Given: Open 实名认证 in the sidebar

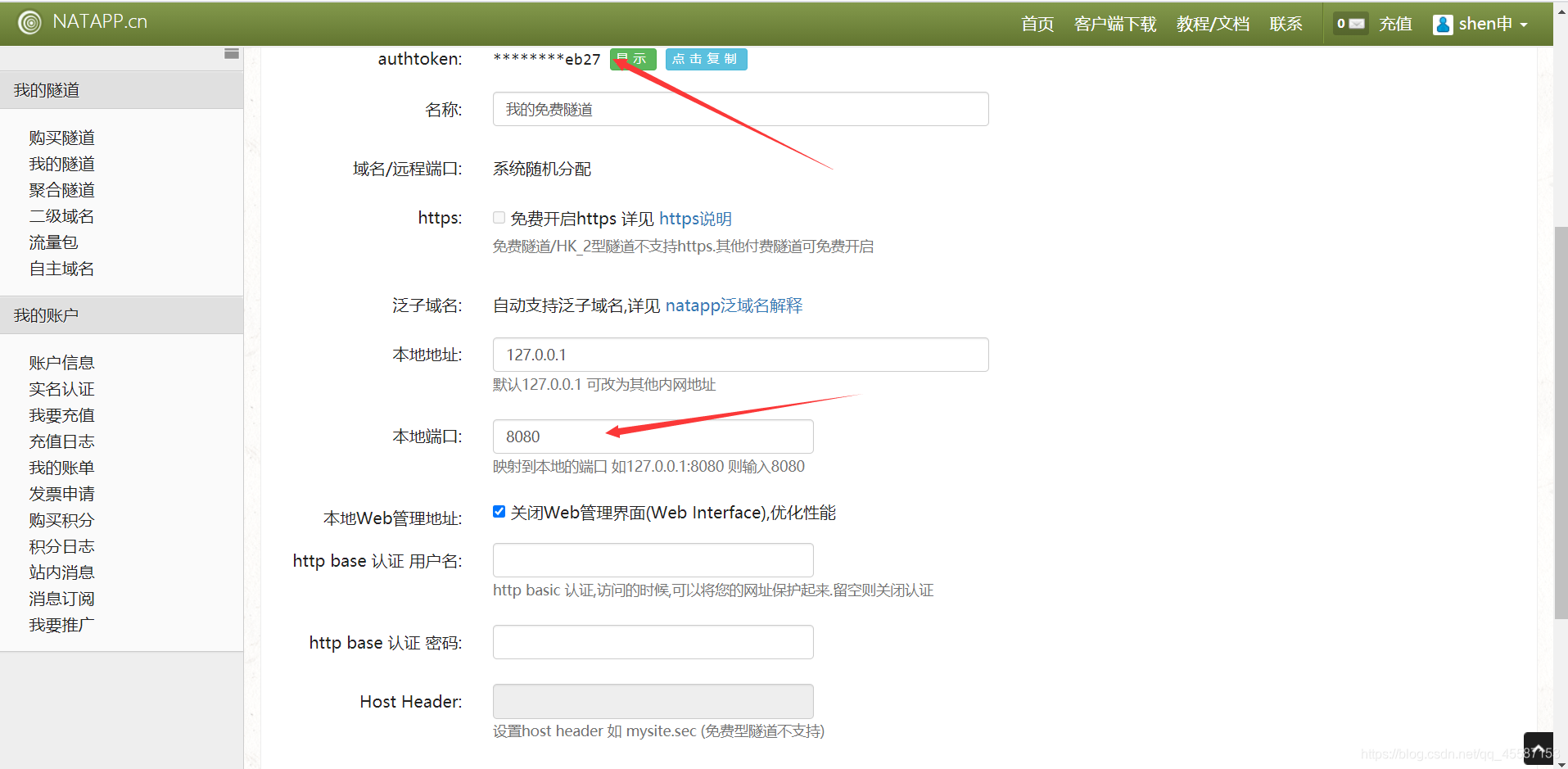Looking at the screenshot, I should tap(61, 389).
